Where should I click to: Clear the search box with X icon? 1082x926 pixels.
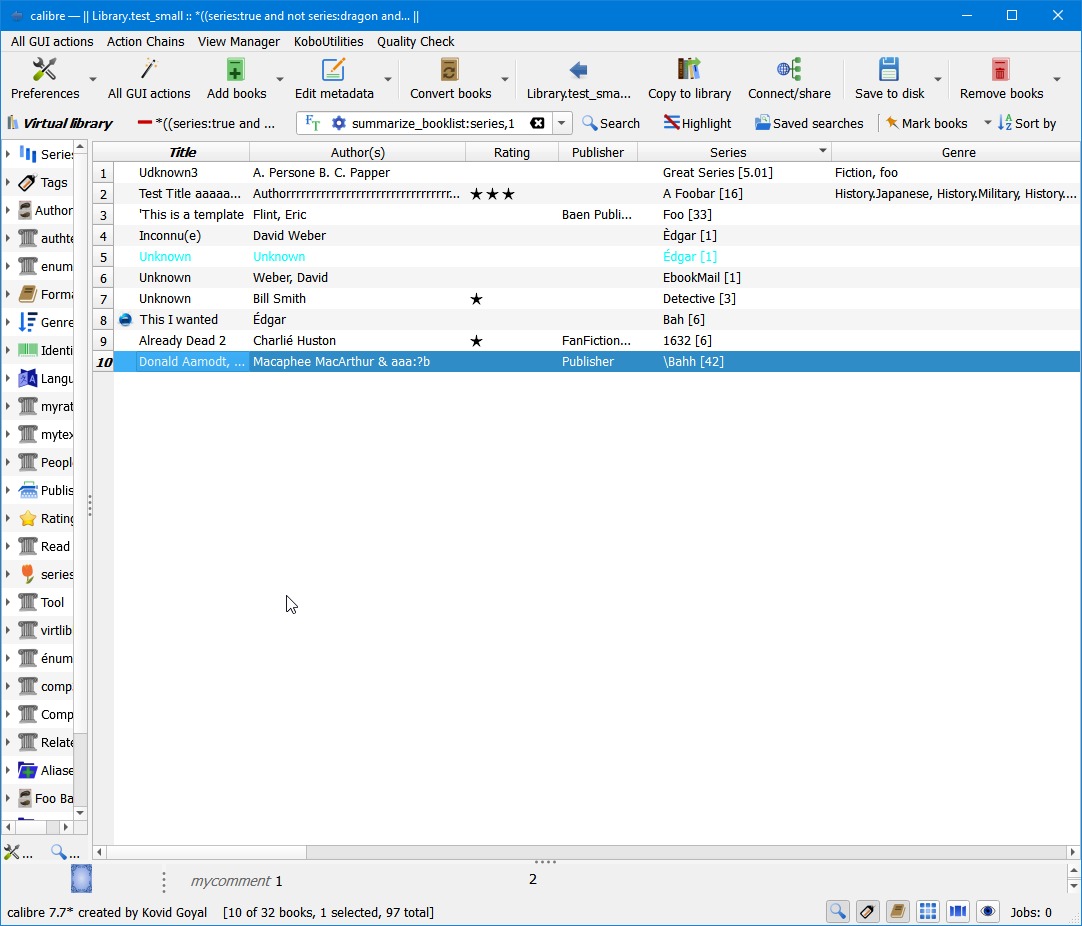point(537,124)
